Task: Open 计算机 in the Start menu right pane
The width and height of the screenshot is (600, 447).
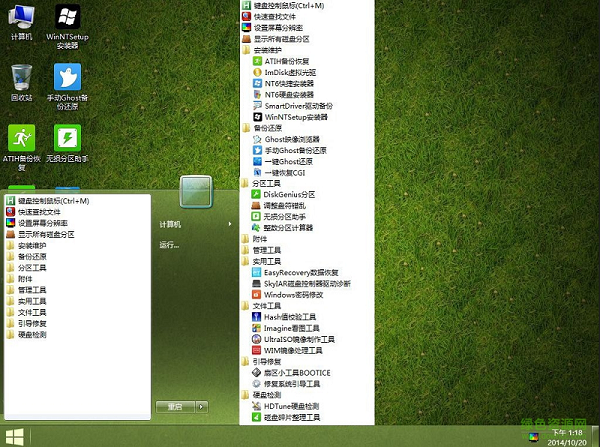Action: (x=196, y=224)
